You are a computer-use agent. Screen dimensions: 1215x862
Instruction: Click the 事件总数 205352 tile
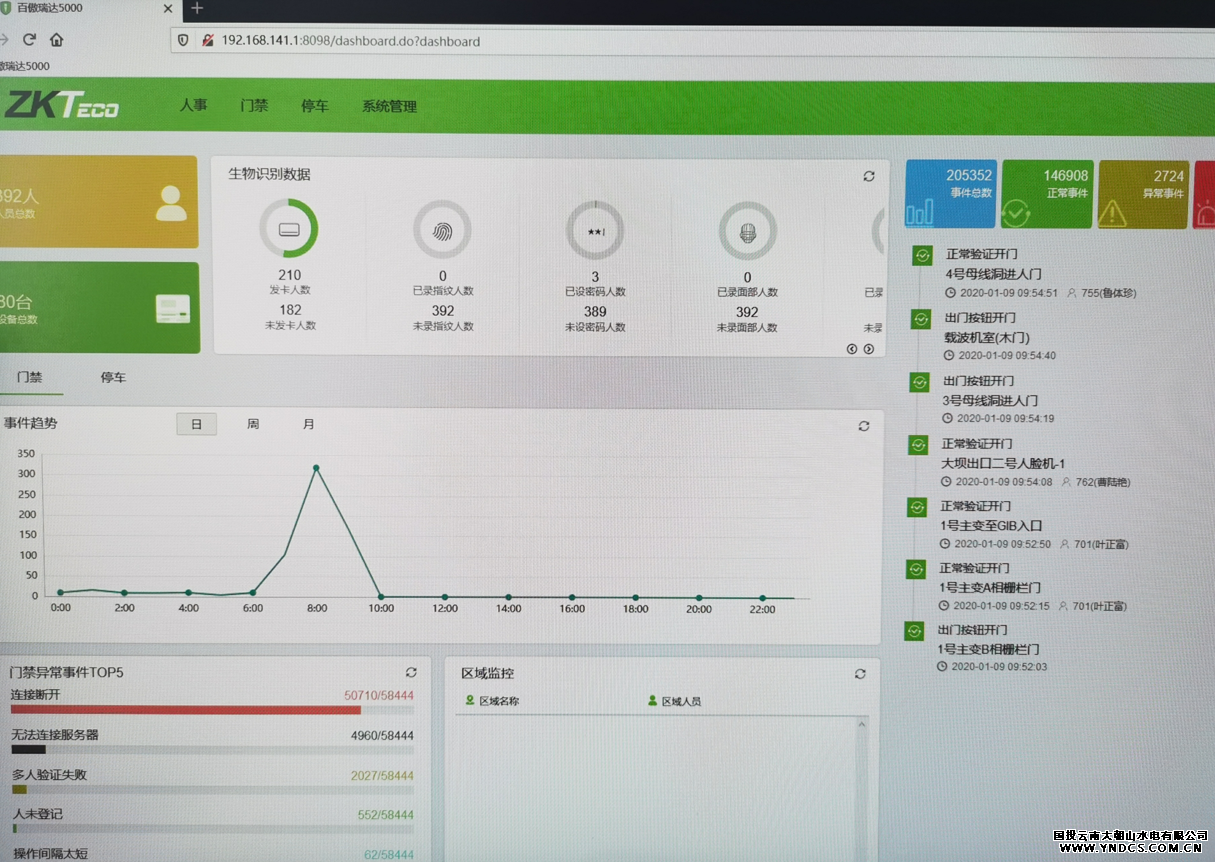tap(951, 194)
